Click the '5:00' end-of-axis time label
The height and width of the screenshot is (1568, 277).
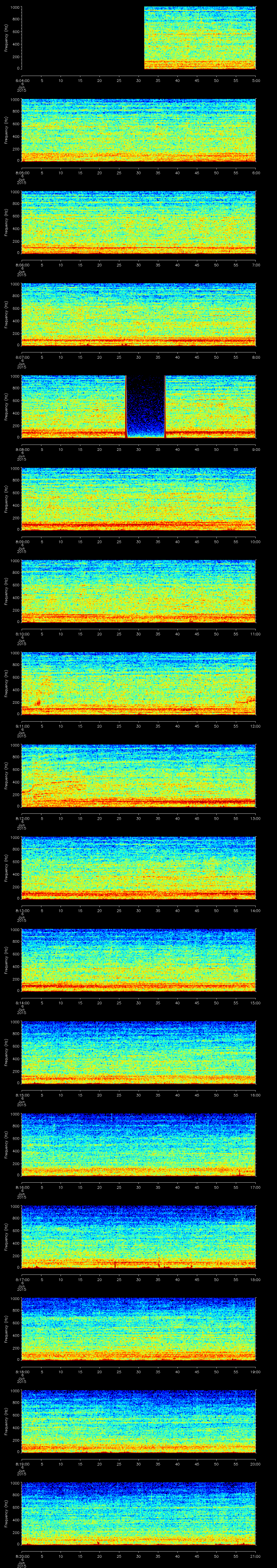(x=256, y=80)
